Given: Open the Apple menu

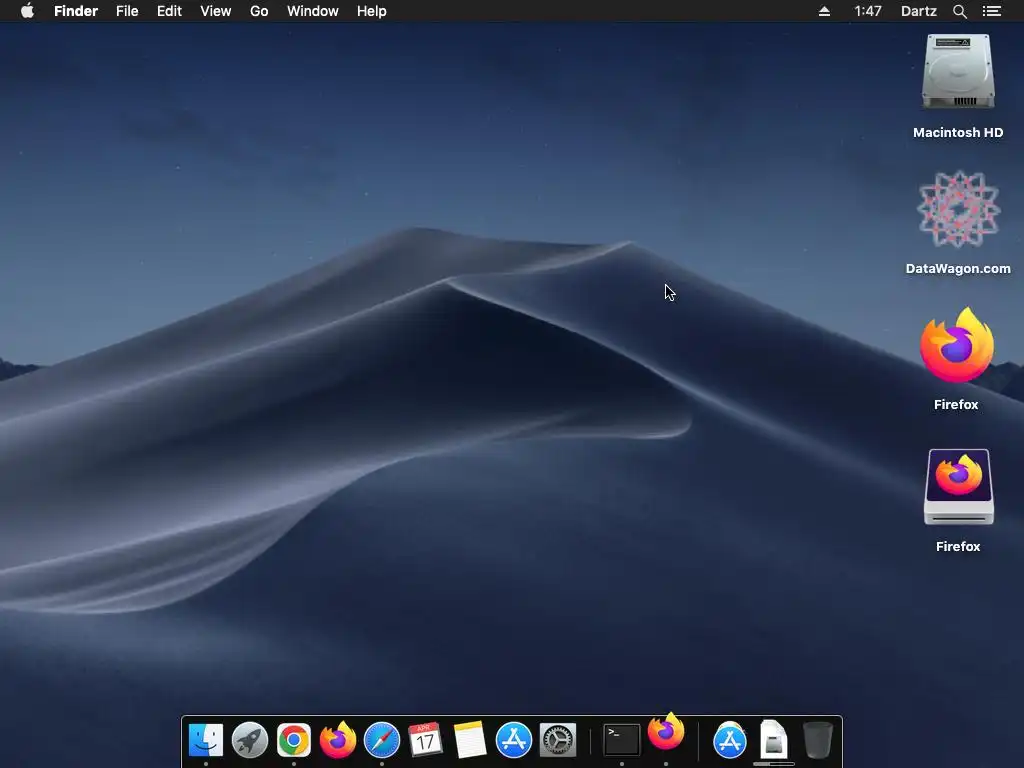Looking at the screenshot, I should click(27, 11).
